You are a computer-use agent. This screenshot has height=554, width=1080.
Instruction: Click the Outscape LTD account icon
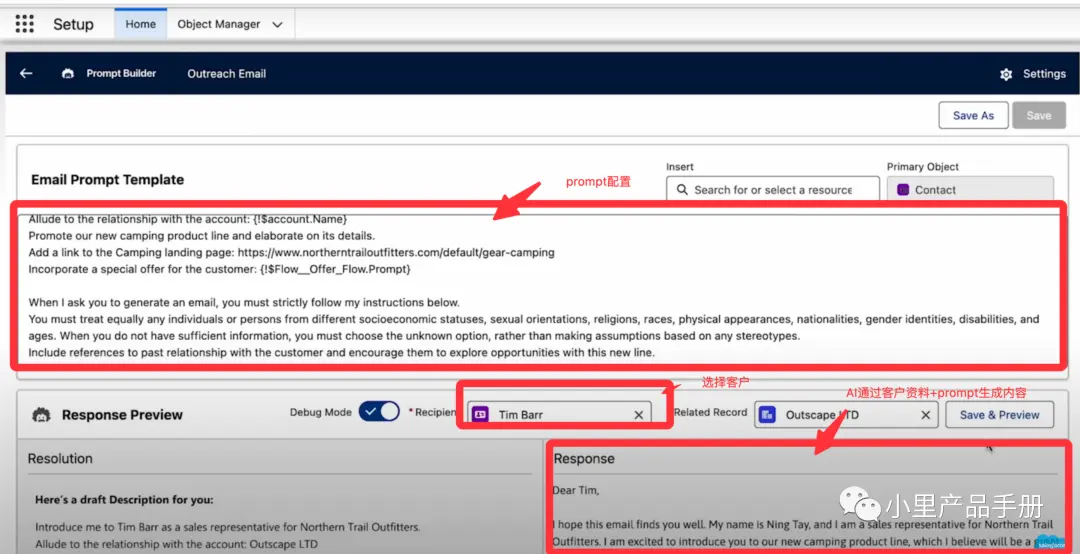tap(767, 415)
